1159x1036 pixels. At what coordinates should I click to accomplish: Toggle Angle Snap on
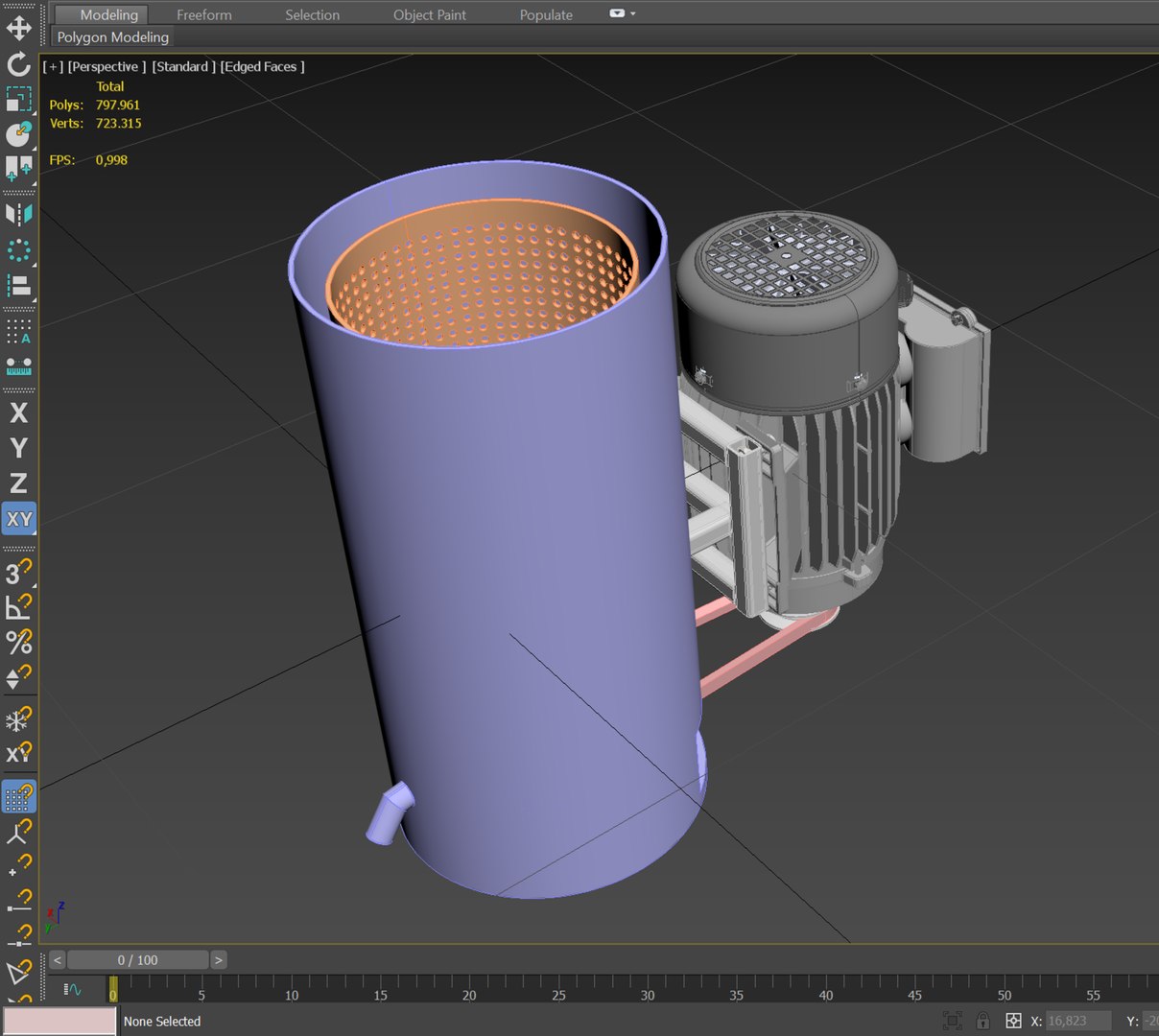(18, 606)
